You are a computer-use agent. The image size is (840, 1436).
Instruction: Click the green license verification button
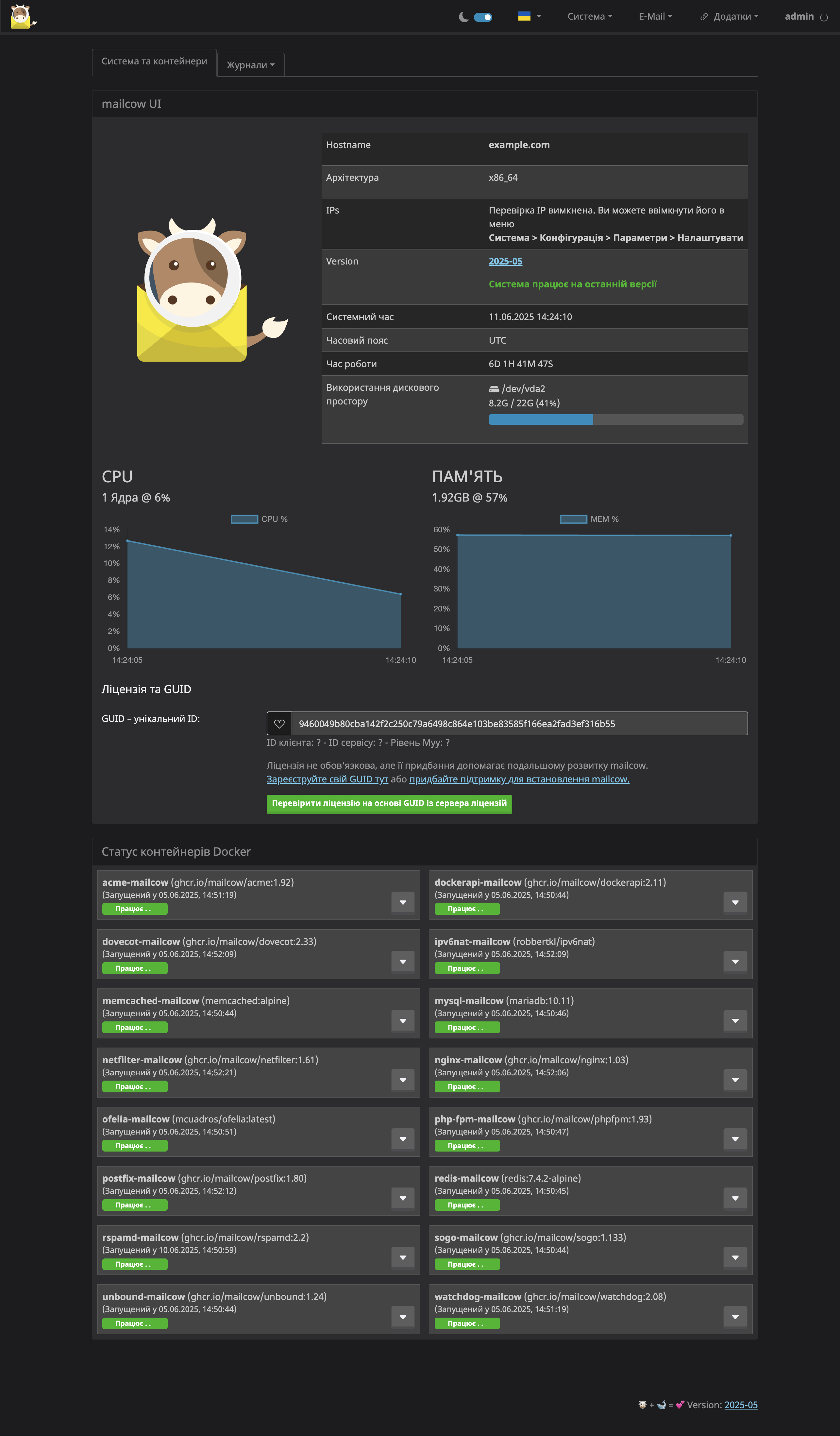tap(389, 803)
